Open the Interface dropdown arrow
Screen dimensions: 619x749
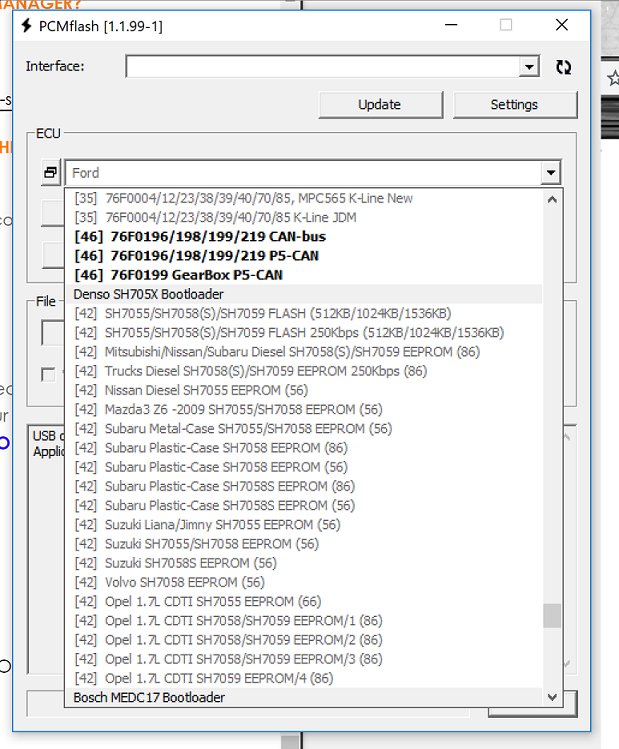pos(529,66)
